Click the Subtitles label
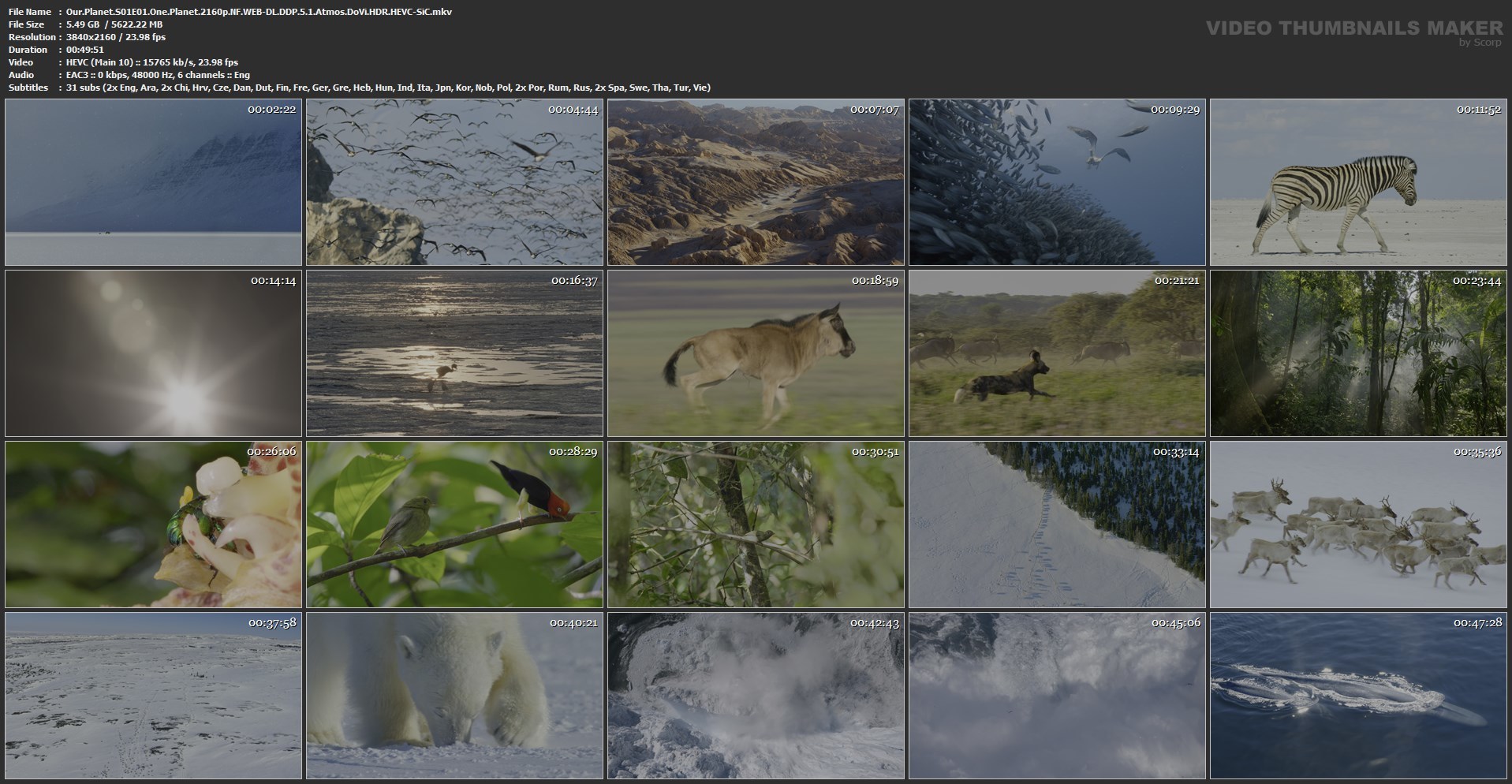Image resolution: width=1512 pixels, height=784 pixels. tap(28, 88)
